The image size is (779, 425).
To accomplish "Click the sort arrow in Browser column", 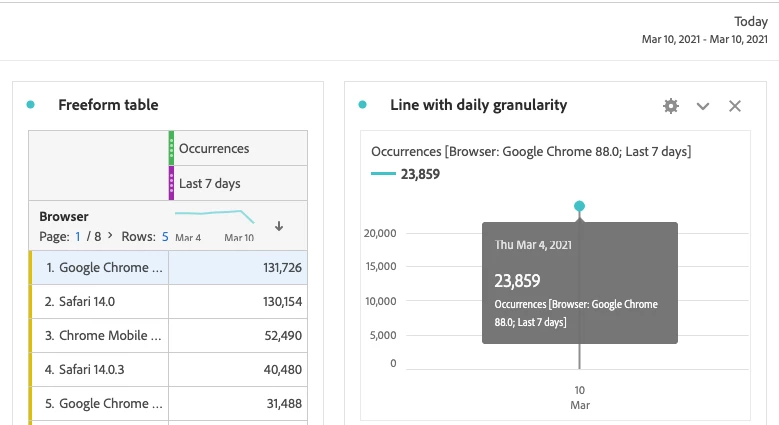I will pos(279,226).
